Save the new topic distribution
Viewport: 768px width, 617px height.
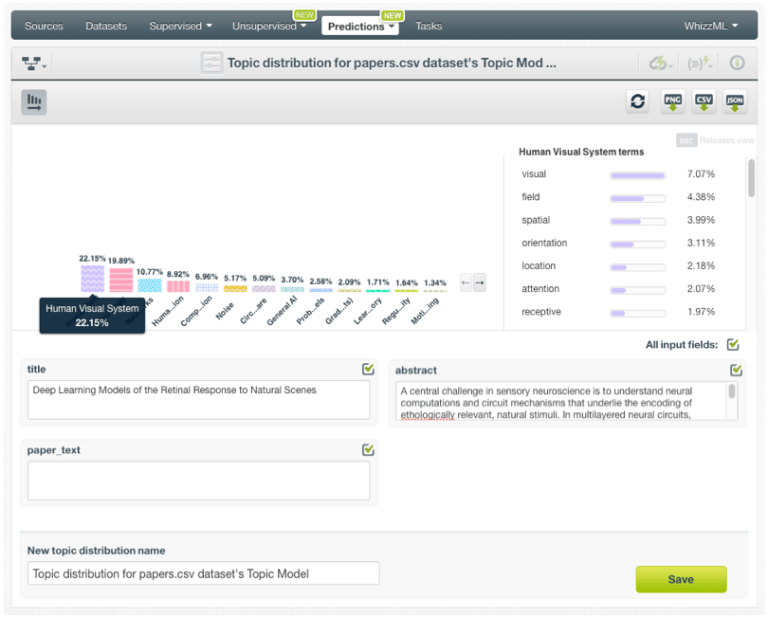pyautogui.click(x=681, y=579)
